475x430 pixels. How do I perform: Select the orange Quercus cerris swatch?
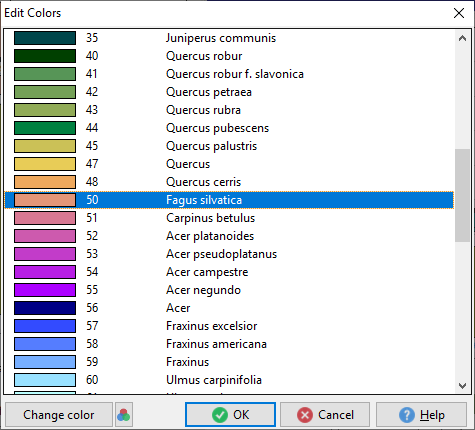pos(45,182)
